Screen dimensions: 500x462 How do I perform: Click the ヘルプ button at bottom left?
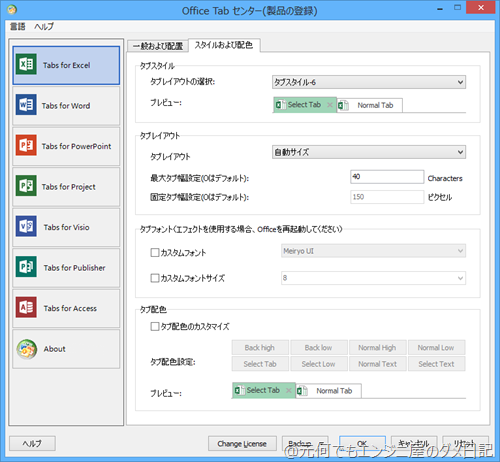32,443
